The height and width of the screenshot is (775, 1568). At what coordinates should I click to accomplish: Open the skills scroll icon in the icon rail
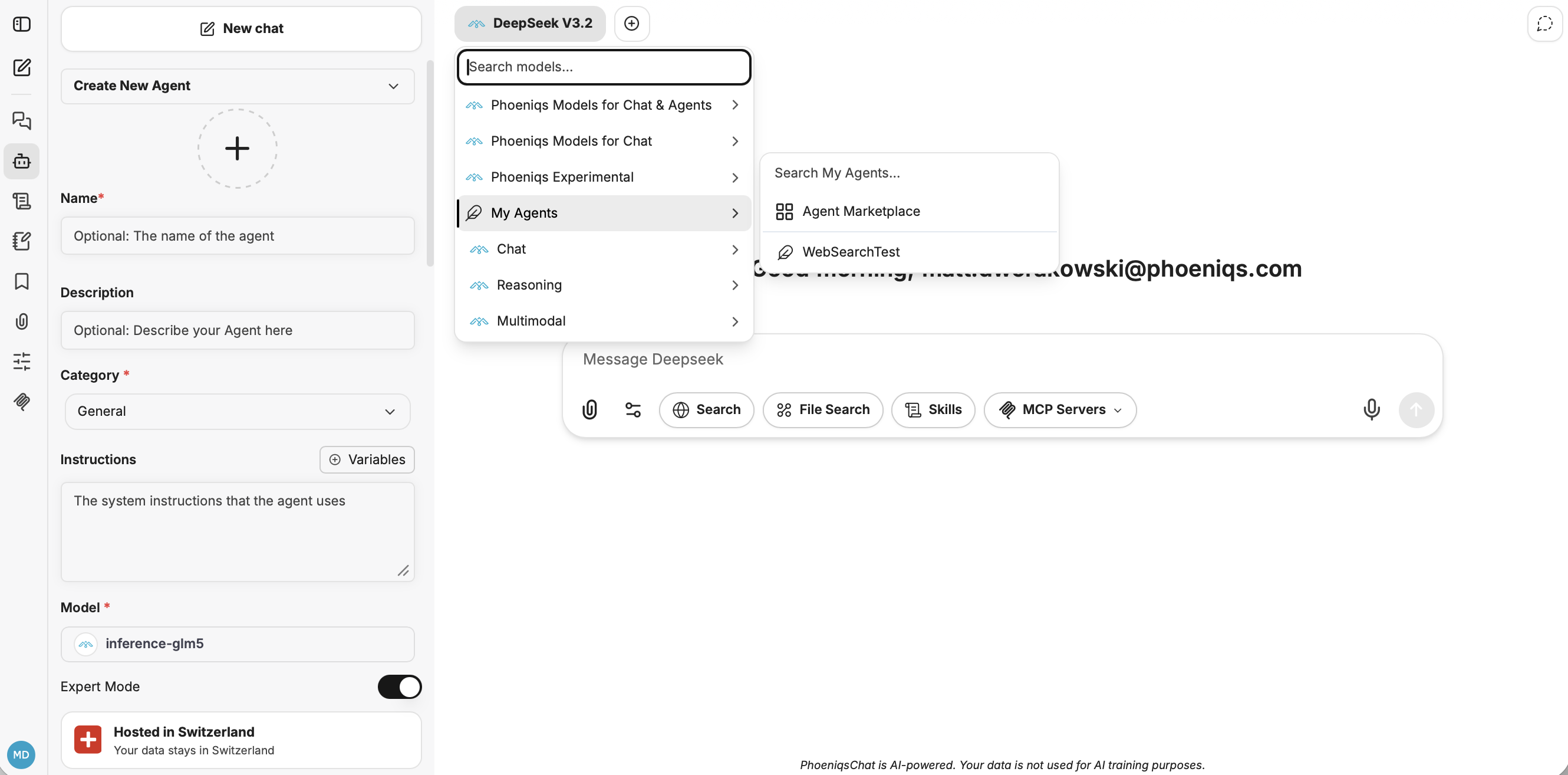coord(22,201)
